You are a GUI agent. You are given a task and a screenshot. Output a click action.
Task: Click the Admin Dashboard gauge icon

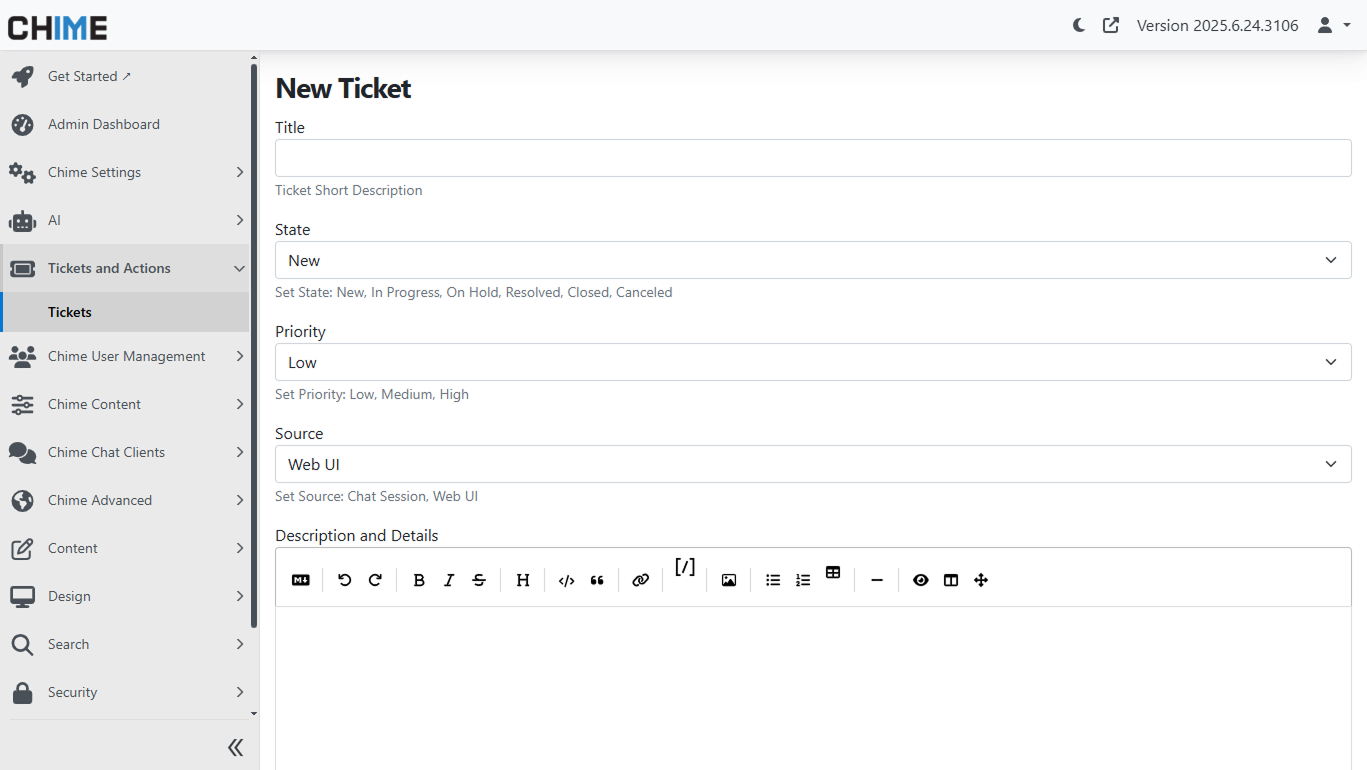tap(22, 124)
